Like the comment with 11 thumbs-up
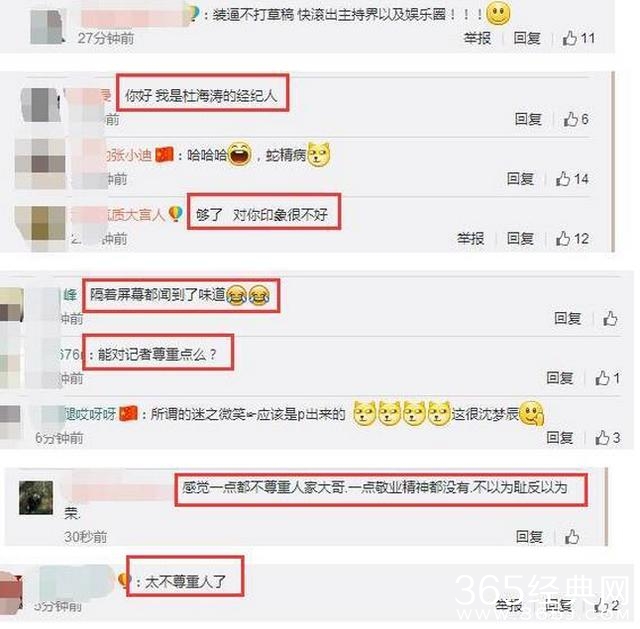The height and width of the screenshot is (629, 640). click(578, 38)
